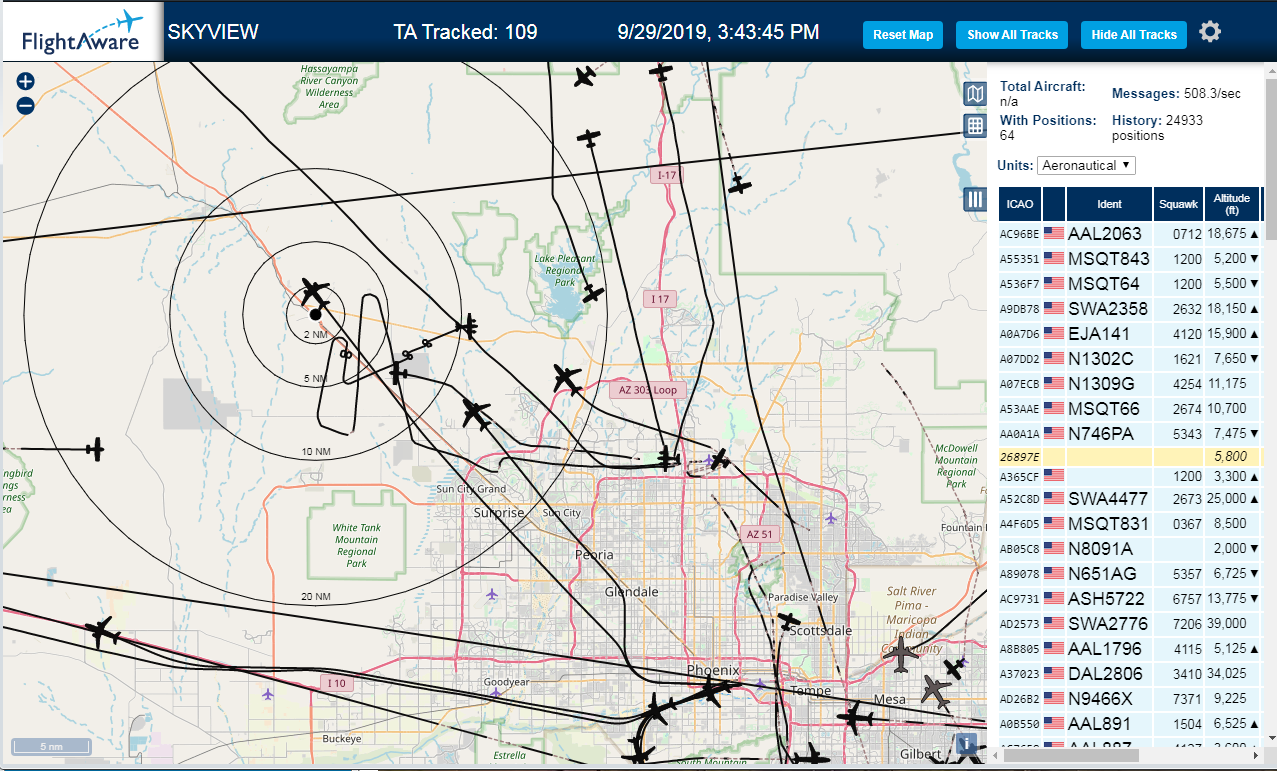Select the aircraft over Lake Pleasant Regional Park
1277x771 pixels.
(594, 293)
